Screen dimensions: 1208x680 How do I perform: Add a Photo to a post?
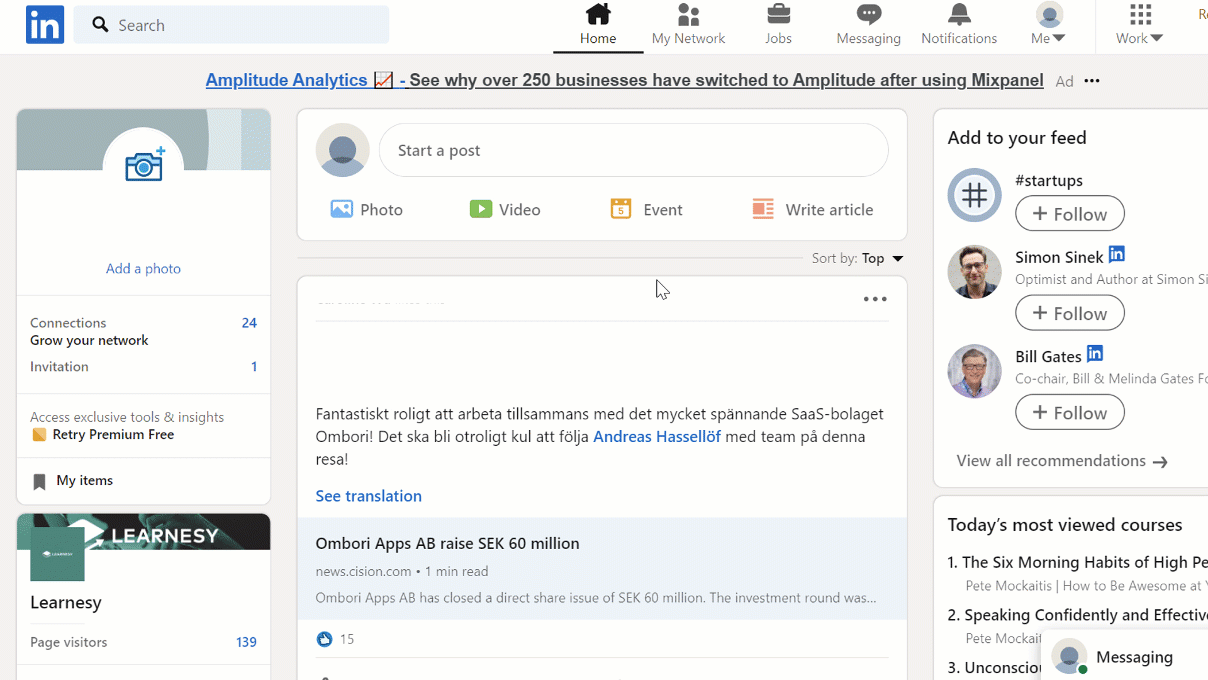tap(366, 209)
